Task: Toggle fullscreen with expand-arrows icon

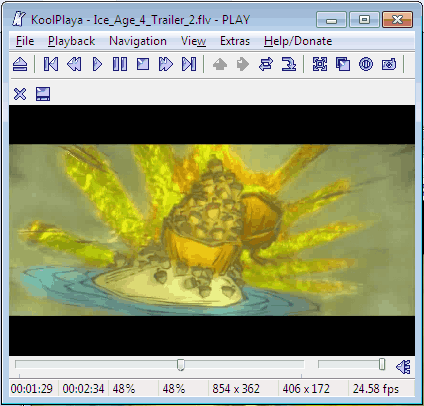Action: point(320,64)
